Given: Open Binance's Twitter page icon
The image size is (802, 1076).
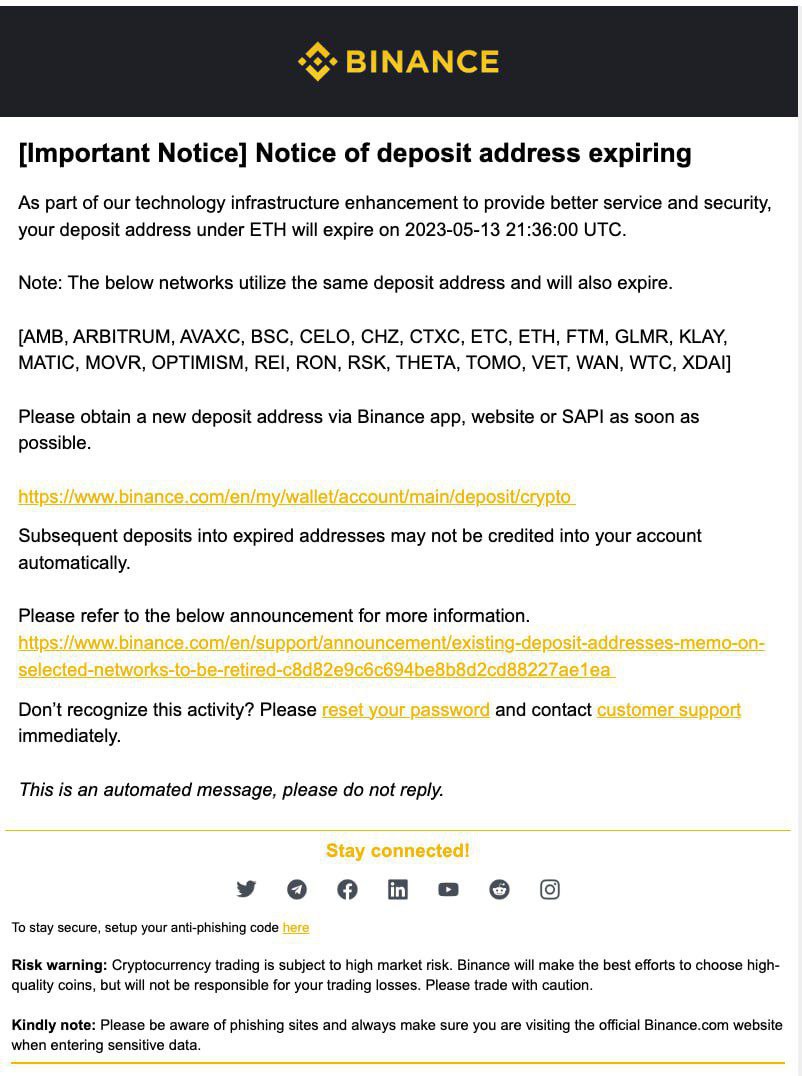Looking at the screenshot, I should pyautogui.click(x=246, y=889).
